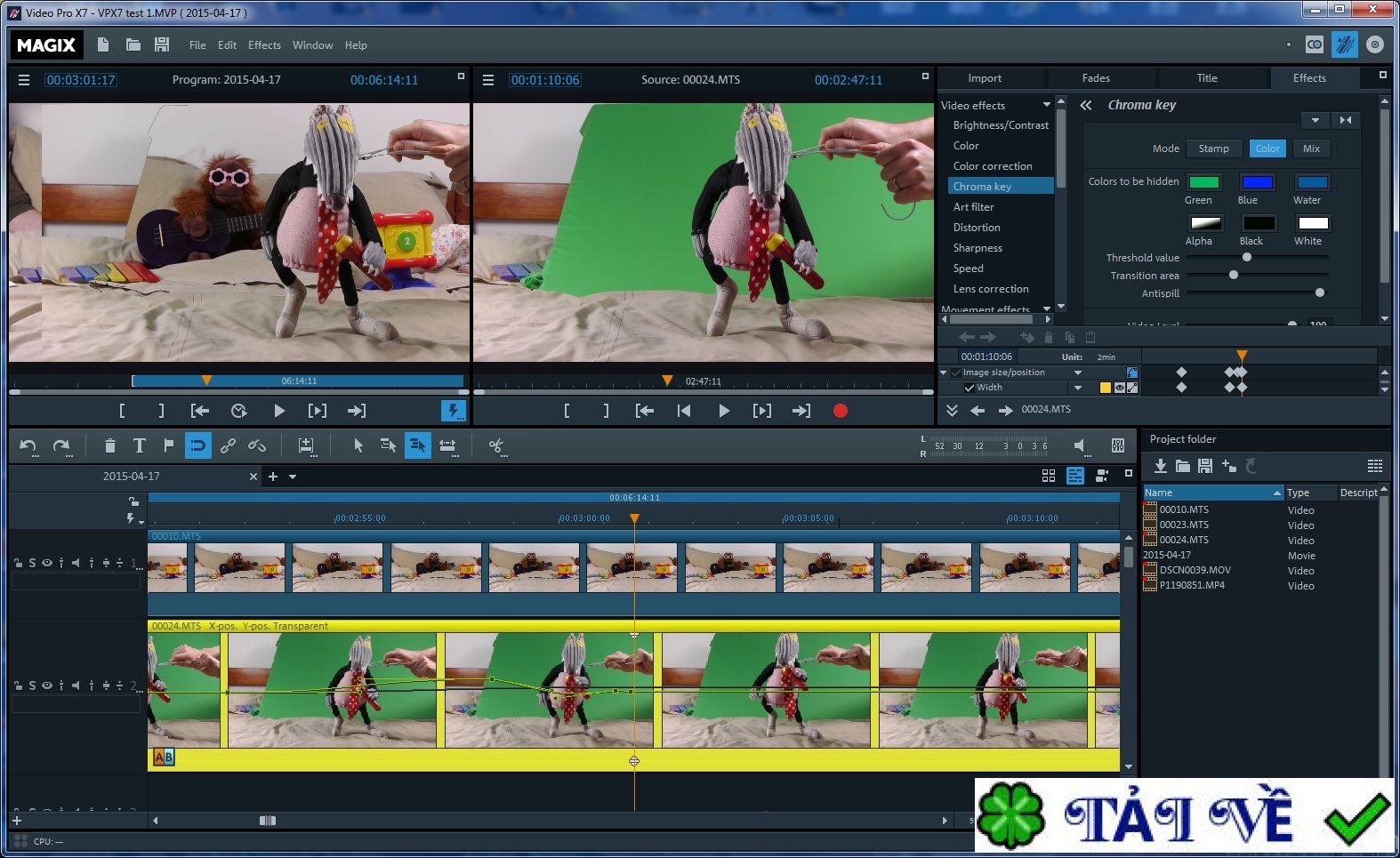
Task: Open the audio mixer icon
Action: click(1117, 445)
